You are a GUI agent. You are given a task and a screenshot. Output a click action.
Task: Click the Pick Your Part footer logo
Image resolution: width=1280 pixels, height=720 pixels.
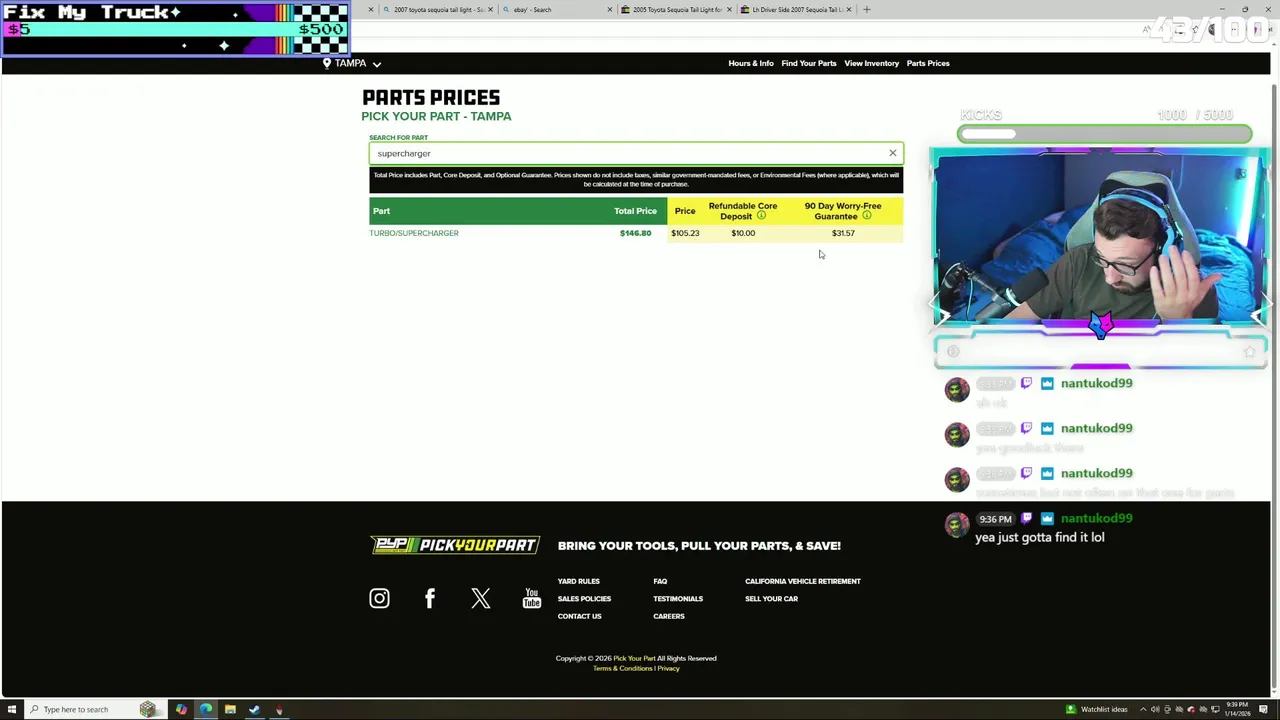coord(455,545)
